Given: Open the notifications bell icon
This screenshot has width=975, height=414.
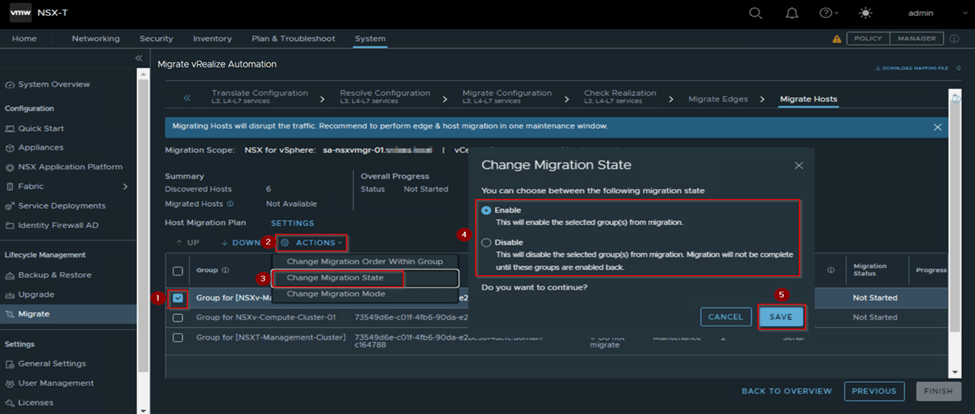Looking at the screenshot, I should coord(791,13).
